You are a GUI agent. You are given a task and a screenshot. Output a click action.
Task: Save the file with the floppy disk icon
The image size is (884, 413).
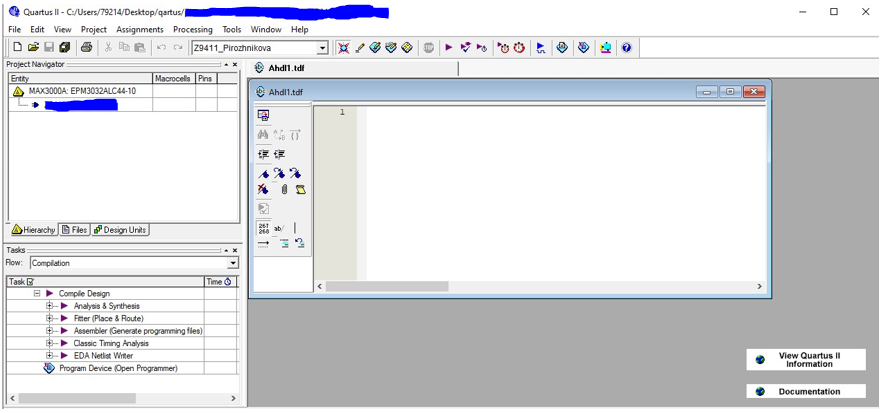[49, 48]
